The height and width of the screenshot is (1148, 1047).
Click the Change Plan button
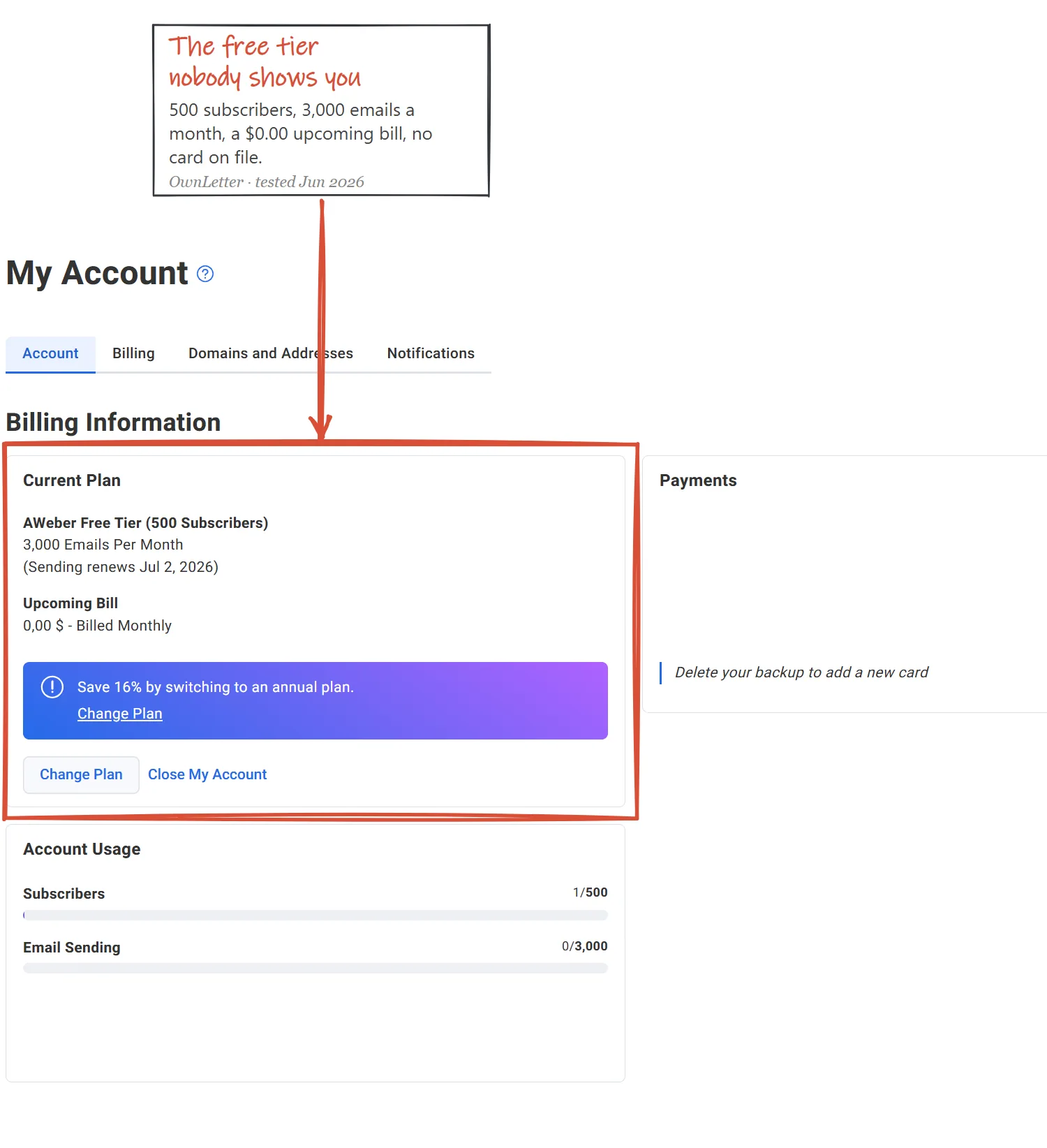[81, 774]
